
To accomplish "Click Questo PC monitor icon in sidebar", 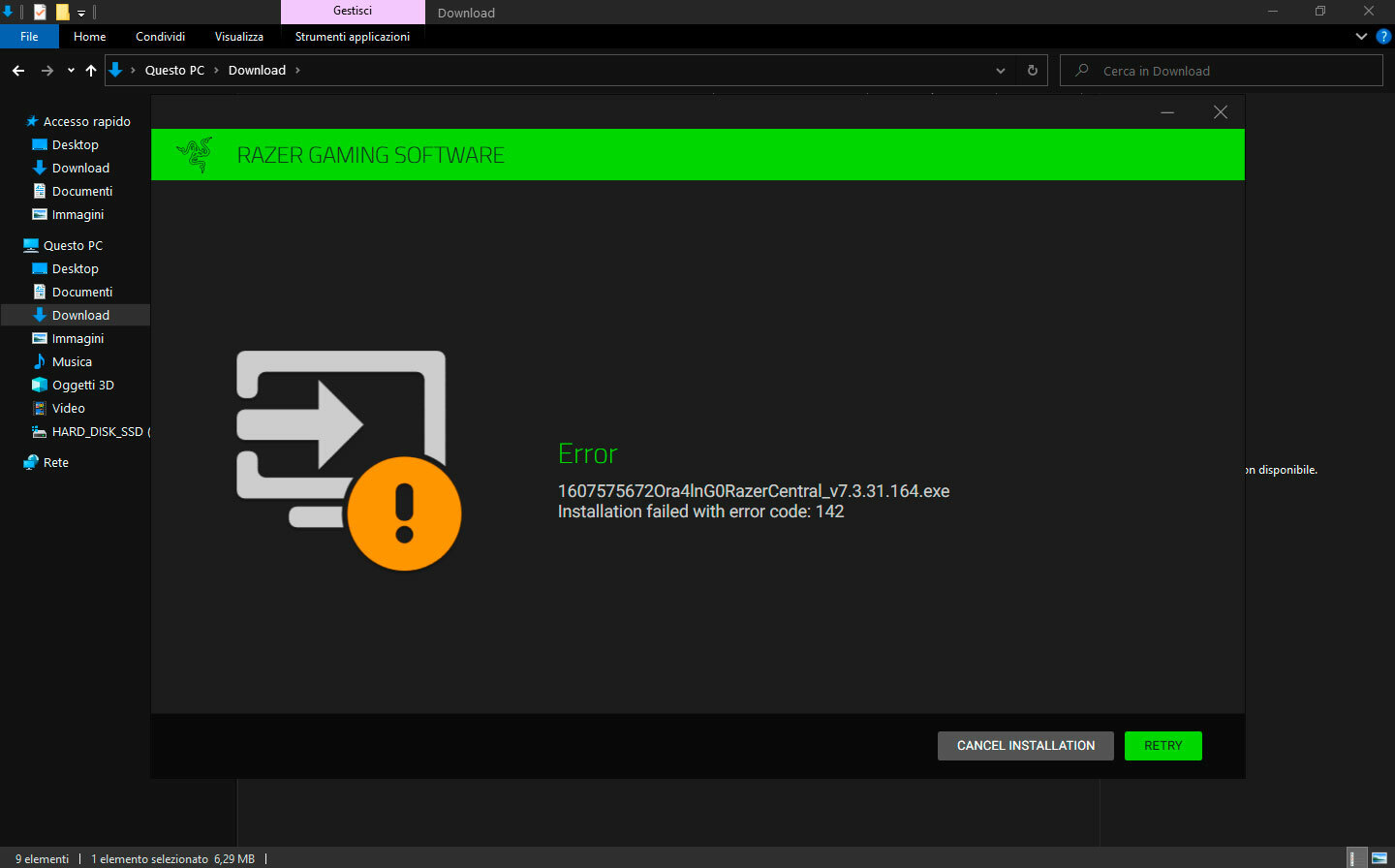I will pyautogui.click(x=31, y=245).
